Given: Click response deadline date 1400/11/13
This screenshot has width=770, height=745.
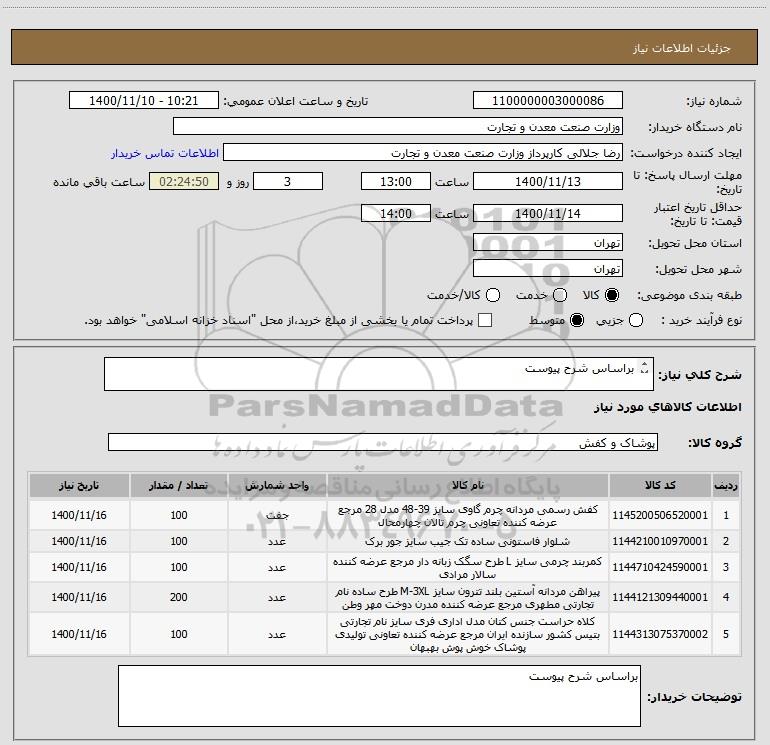Looking at the screenshot, I should pyautogui.click(x=548, y=181).
